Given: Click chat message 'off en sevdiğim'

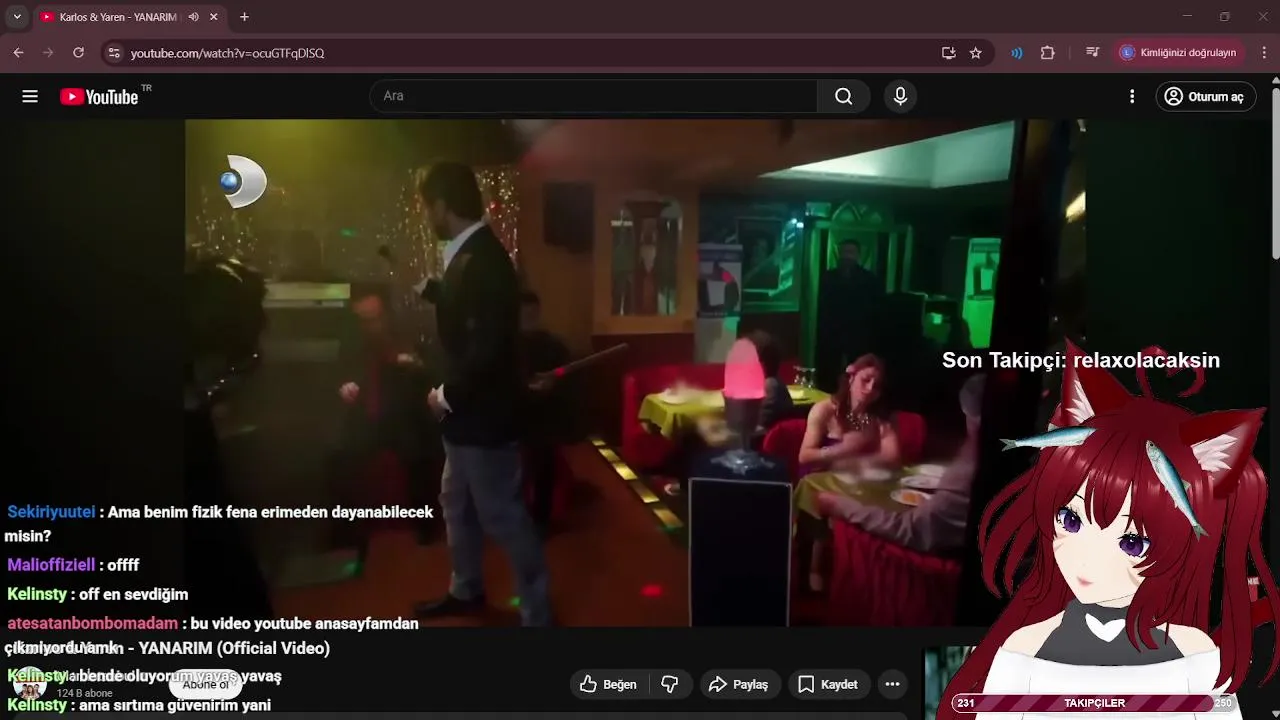Looking at the screenshot, I should tap(134, 594).
